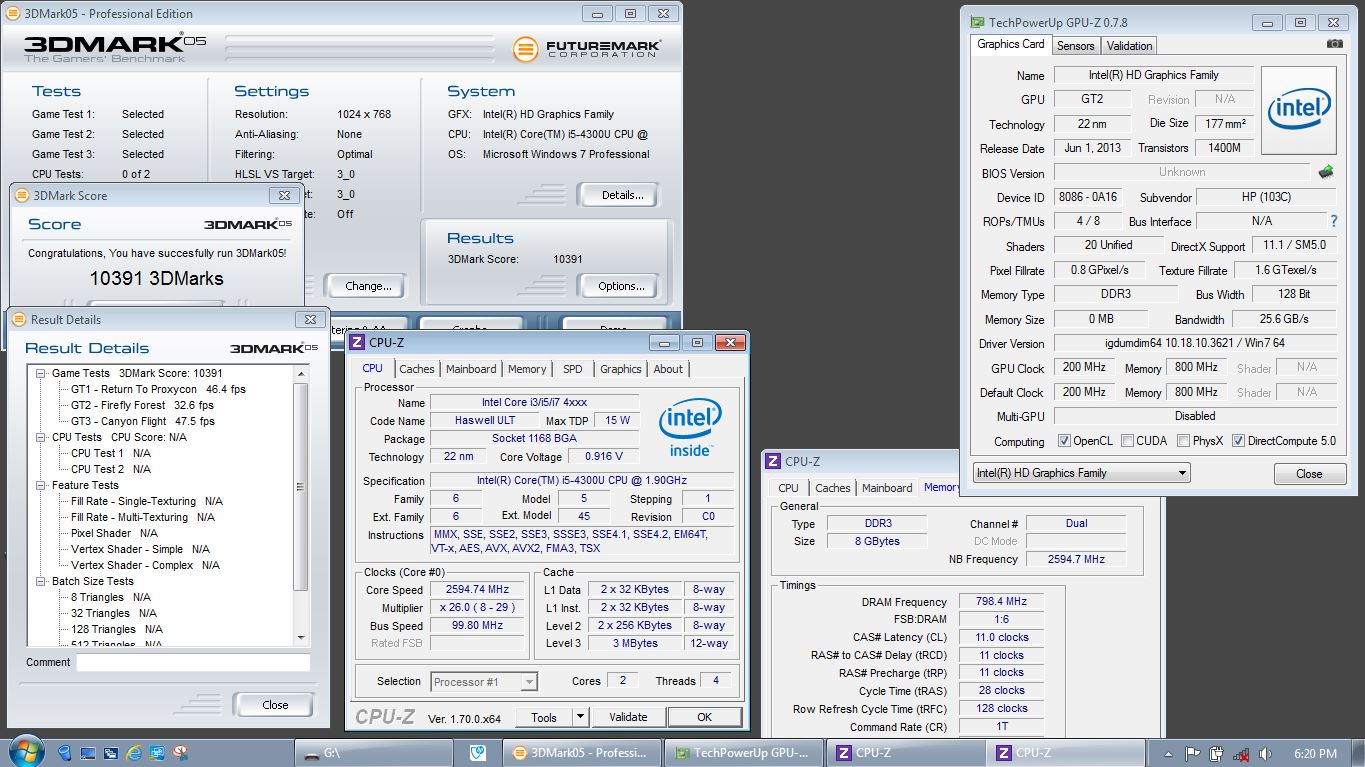Open the About tab in CPU-Z
The height and width of the screenshot is (767, 1365).
(668, 369)
